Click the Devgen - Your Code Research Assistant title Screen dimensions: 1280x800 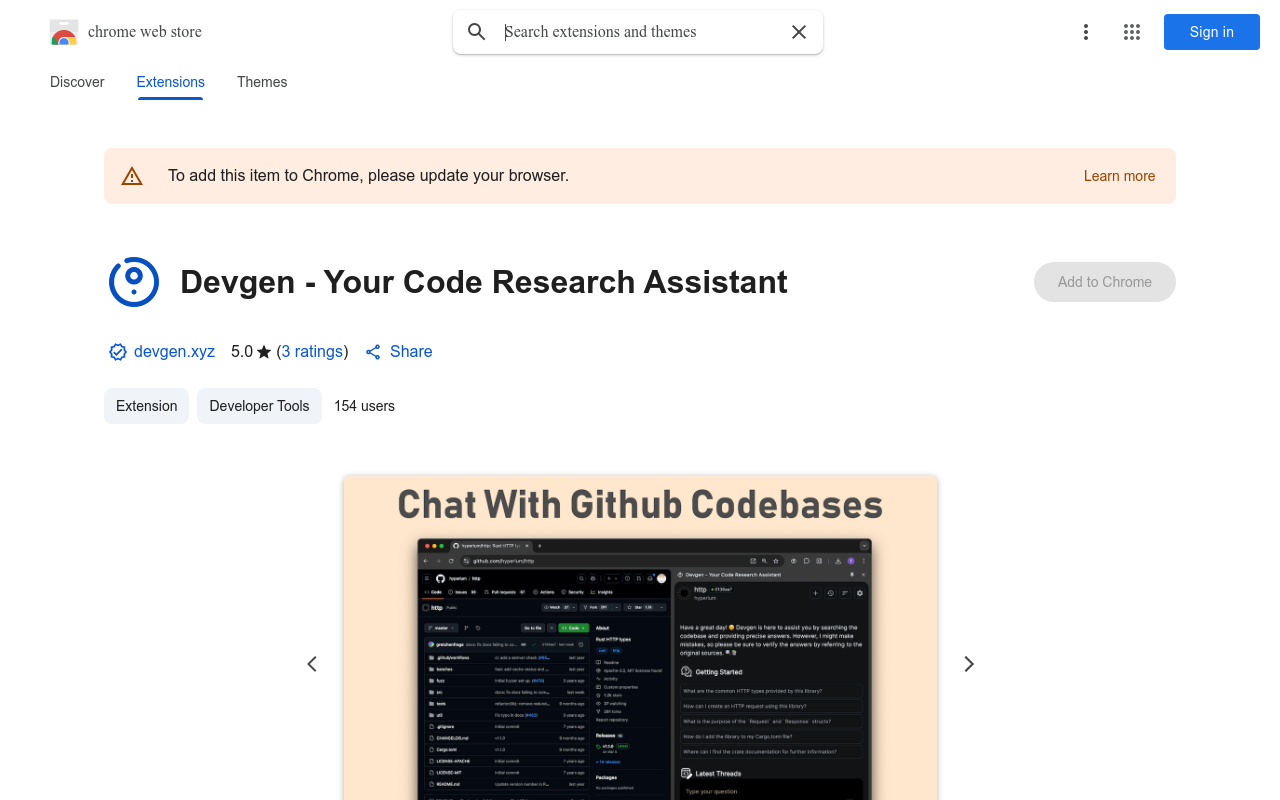tap(484, 282)
